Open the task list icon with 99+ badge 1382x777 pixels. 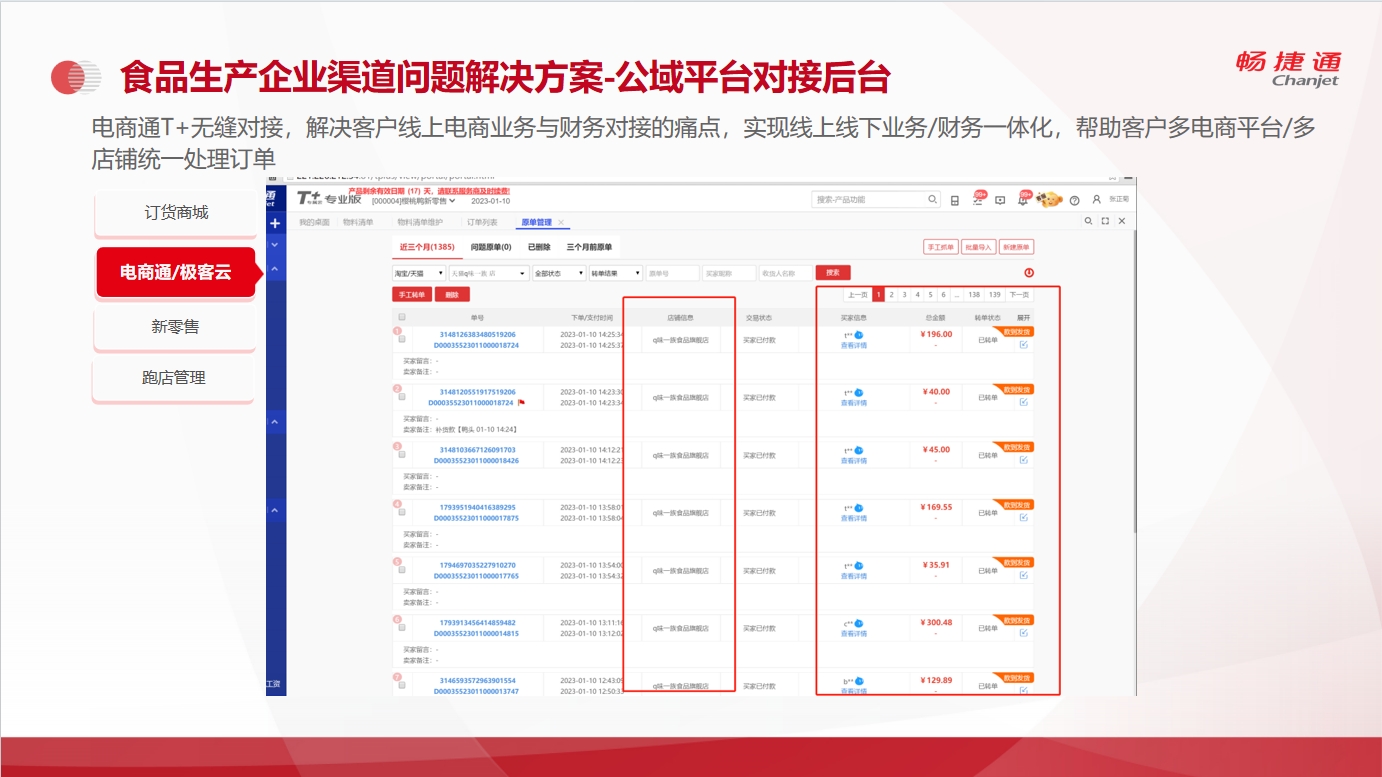tap(978, 199)
